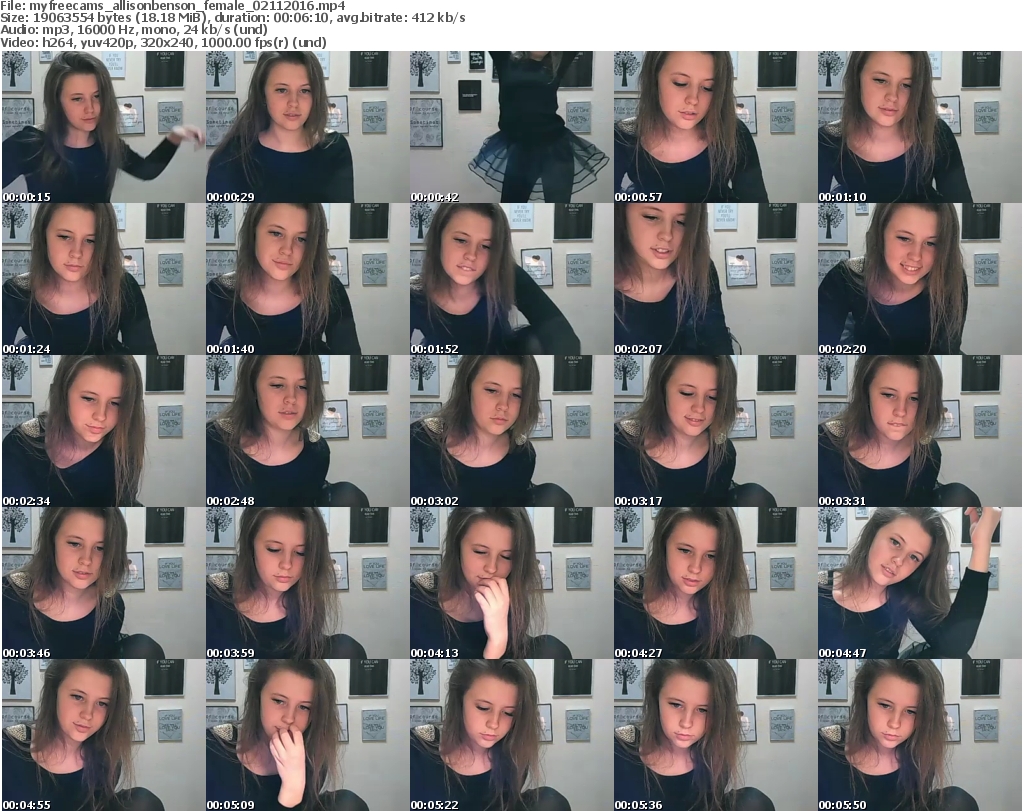
Task: Pick the frame stamped 00:03:46
Action: point(103,583)
